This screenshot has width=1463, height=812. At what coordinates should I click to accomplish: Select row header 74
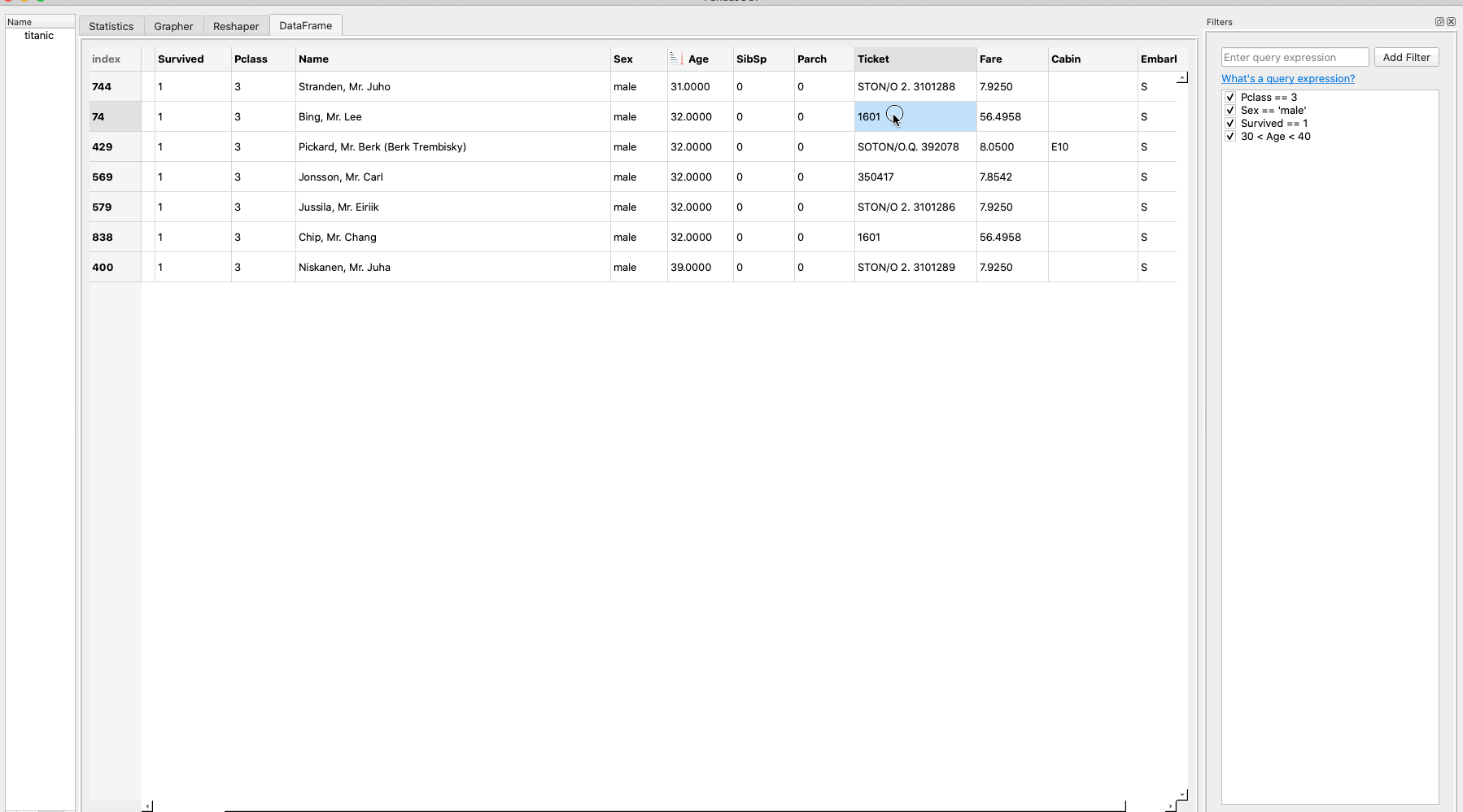pyautogui.click(x=115, y=116)
